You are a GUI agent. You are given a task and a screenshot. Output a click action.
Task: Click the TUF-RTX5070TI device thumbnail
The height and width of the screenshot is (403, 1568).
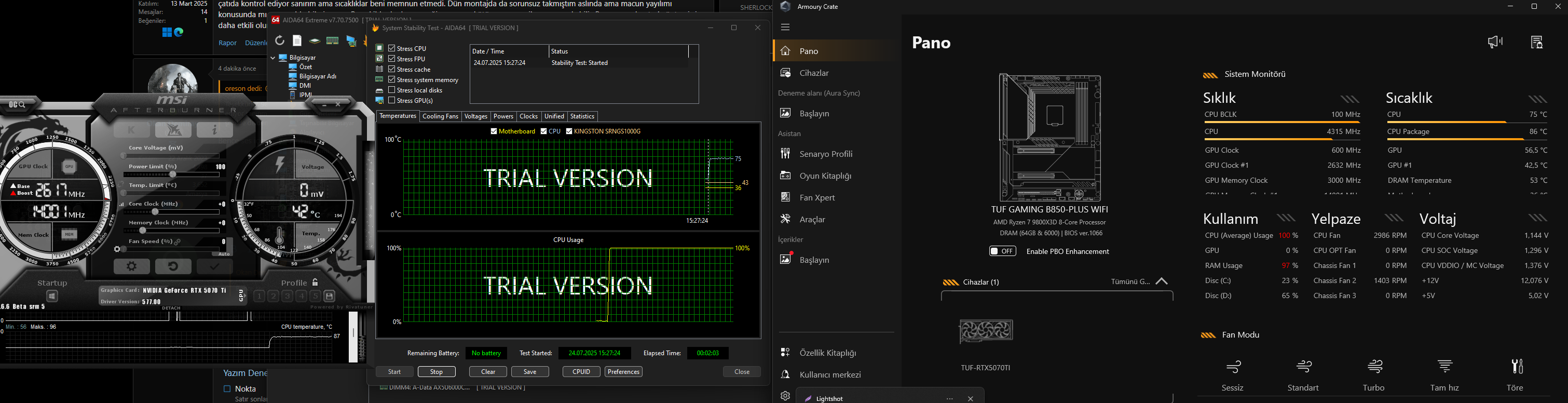coord(986,331)
